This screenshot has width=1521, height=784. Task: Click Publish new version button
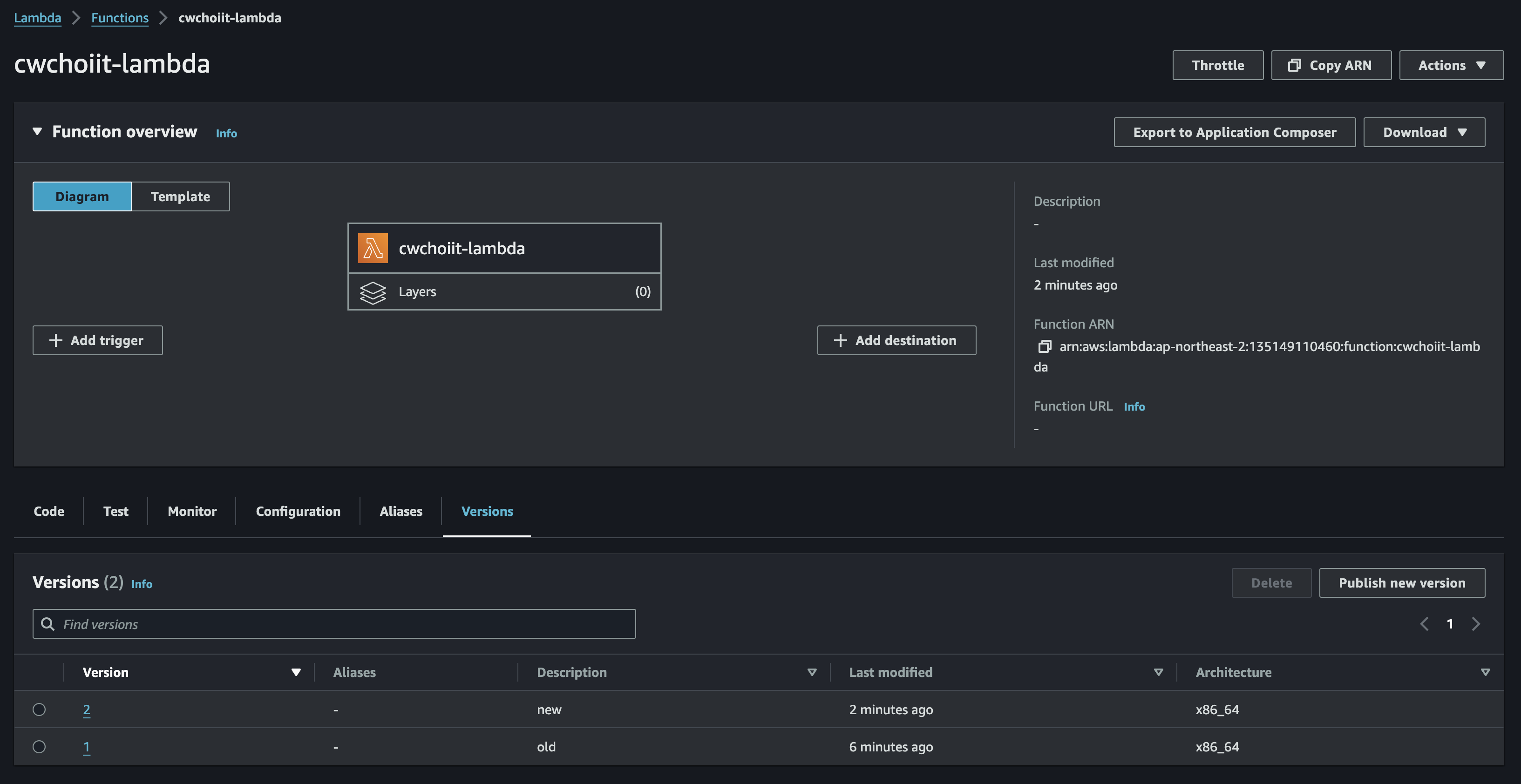(1401, 583)
